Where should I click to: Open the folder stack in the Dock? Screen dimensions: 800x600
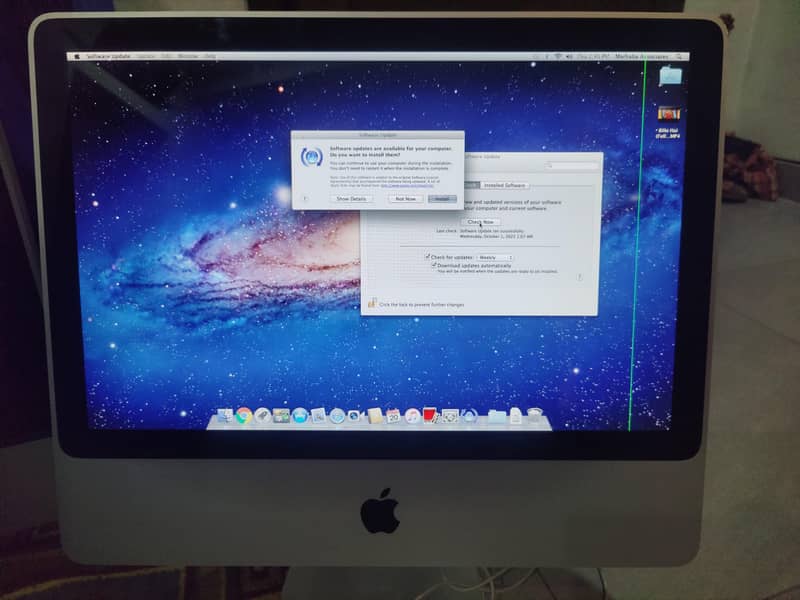(x=496, y=417)
